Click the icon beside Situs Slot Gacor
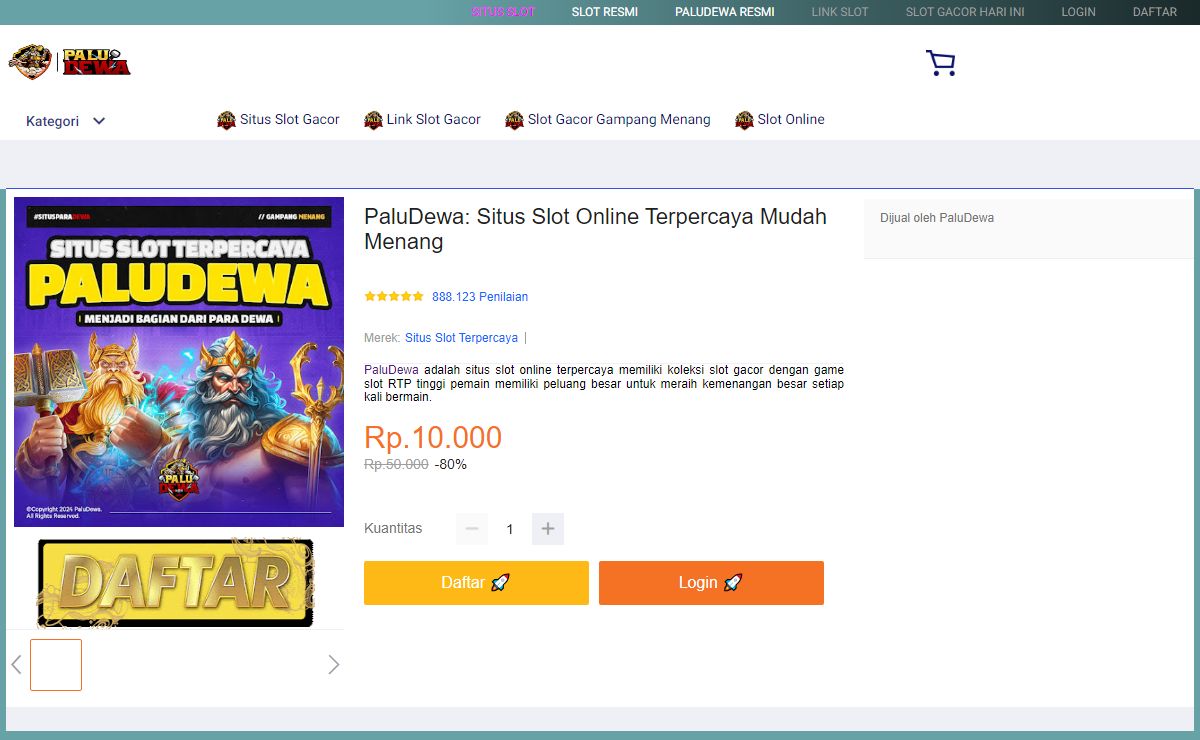 point(226,120)
